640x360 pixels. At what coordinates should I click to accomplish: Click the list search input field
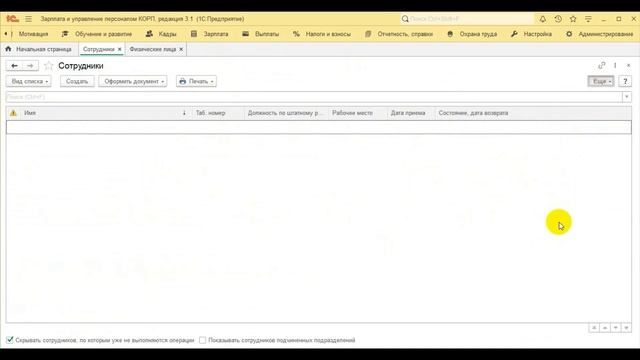click(x=314, y=97)
